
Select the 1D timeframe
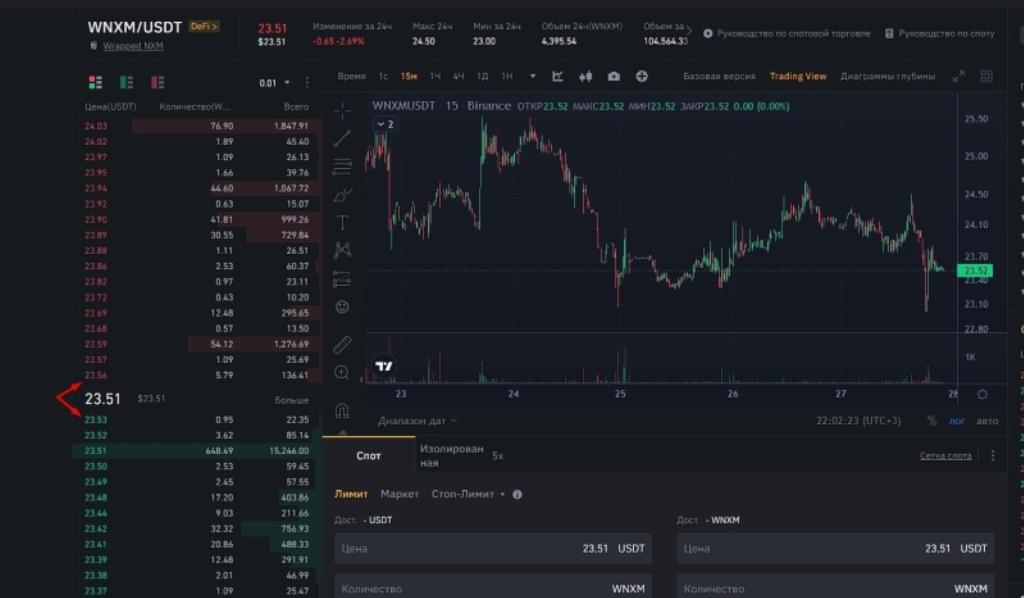click(x=483, y=76)
